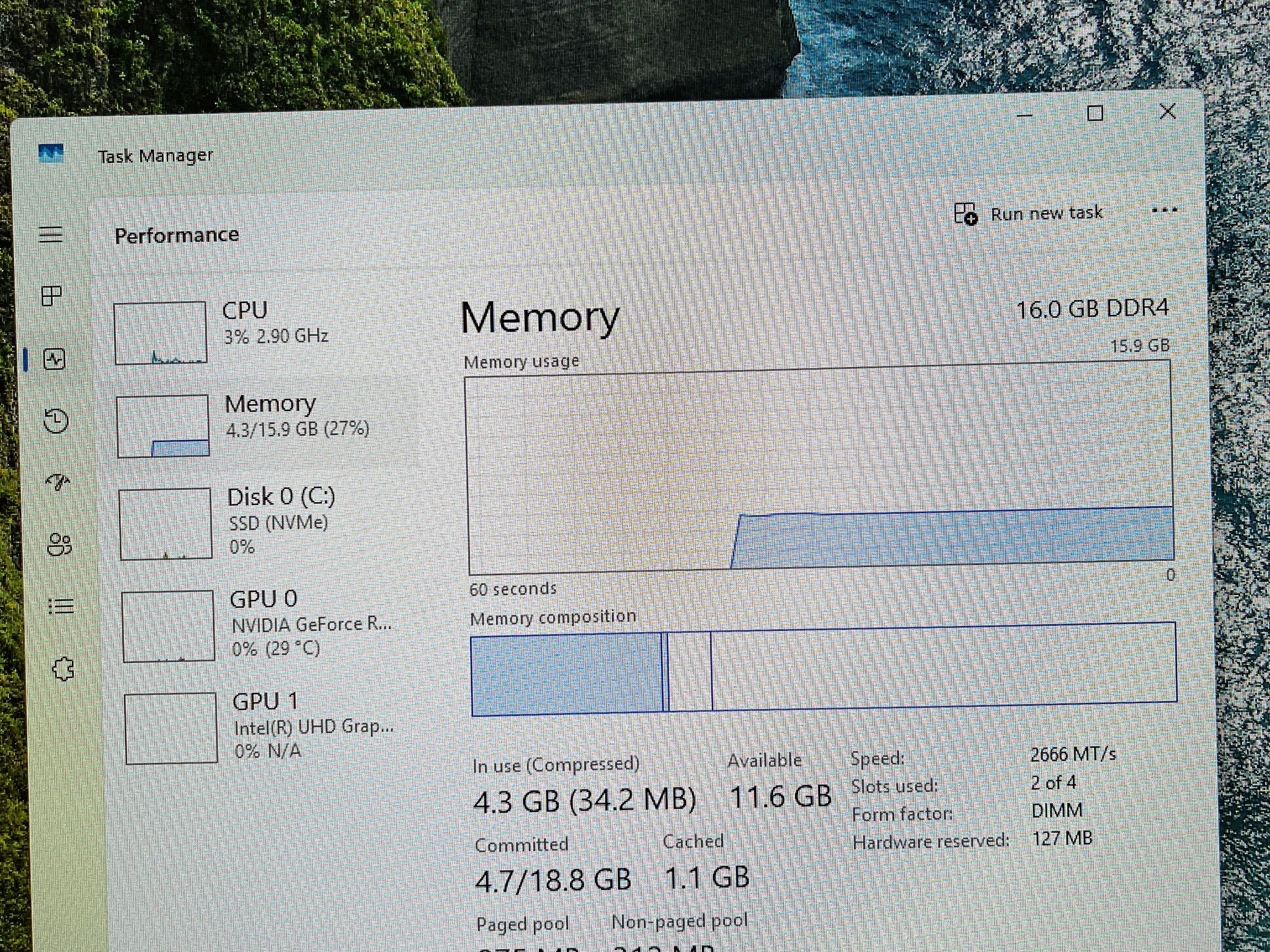The width and height of the screenshot is (1270, 952).
Task: Minimize the Task Manager window
Action: pos(1024,115)
